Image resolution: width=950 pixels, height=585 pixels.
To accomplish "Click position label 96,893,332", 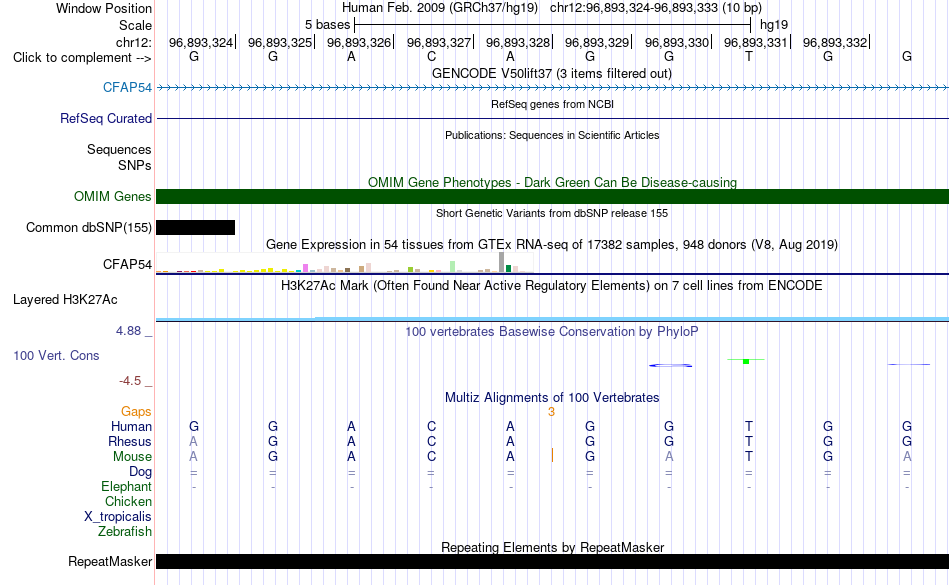I will pos(835,42).
